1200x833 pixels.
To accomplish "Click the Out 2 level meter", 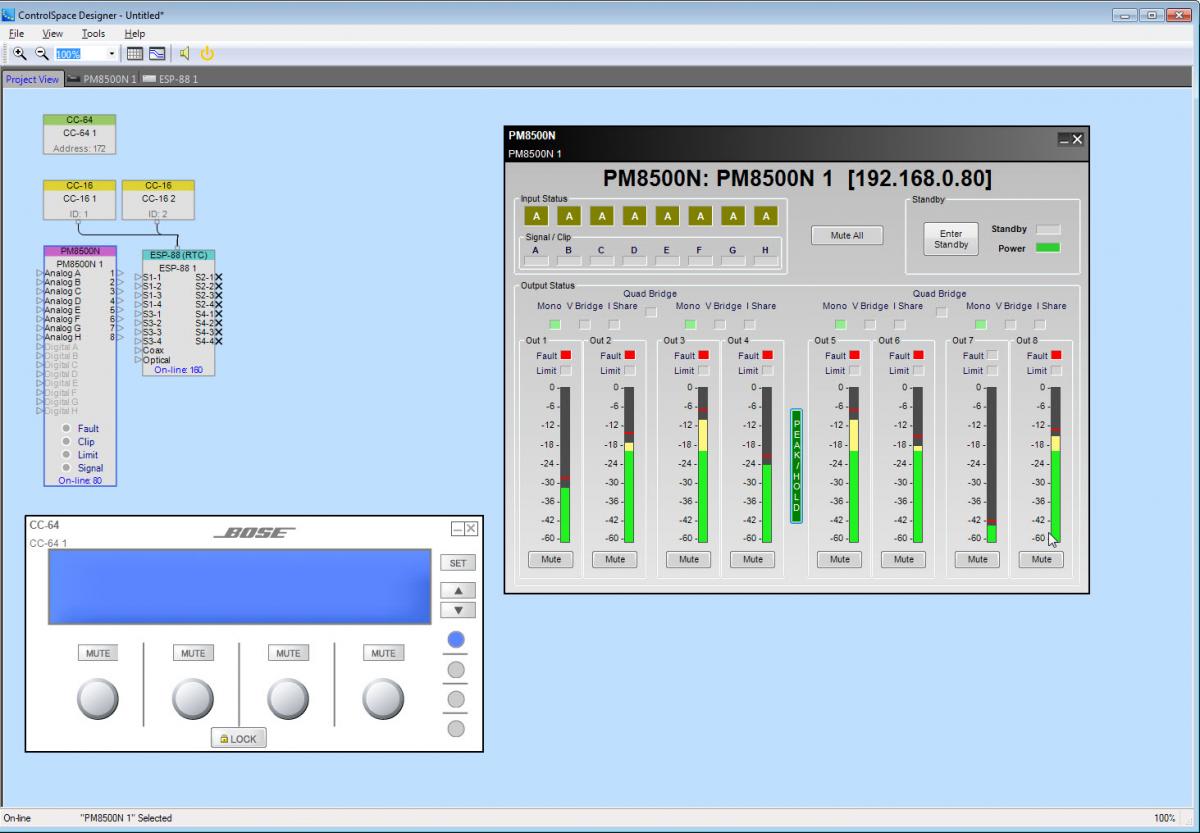I will [x=629, y=465].
